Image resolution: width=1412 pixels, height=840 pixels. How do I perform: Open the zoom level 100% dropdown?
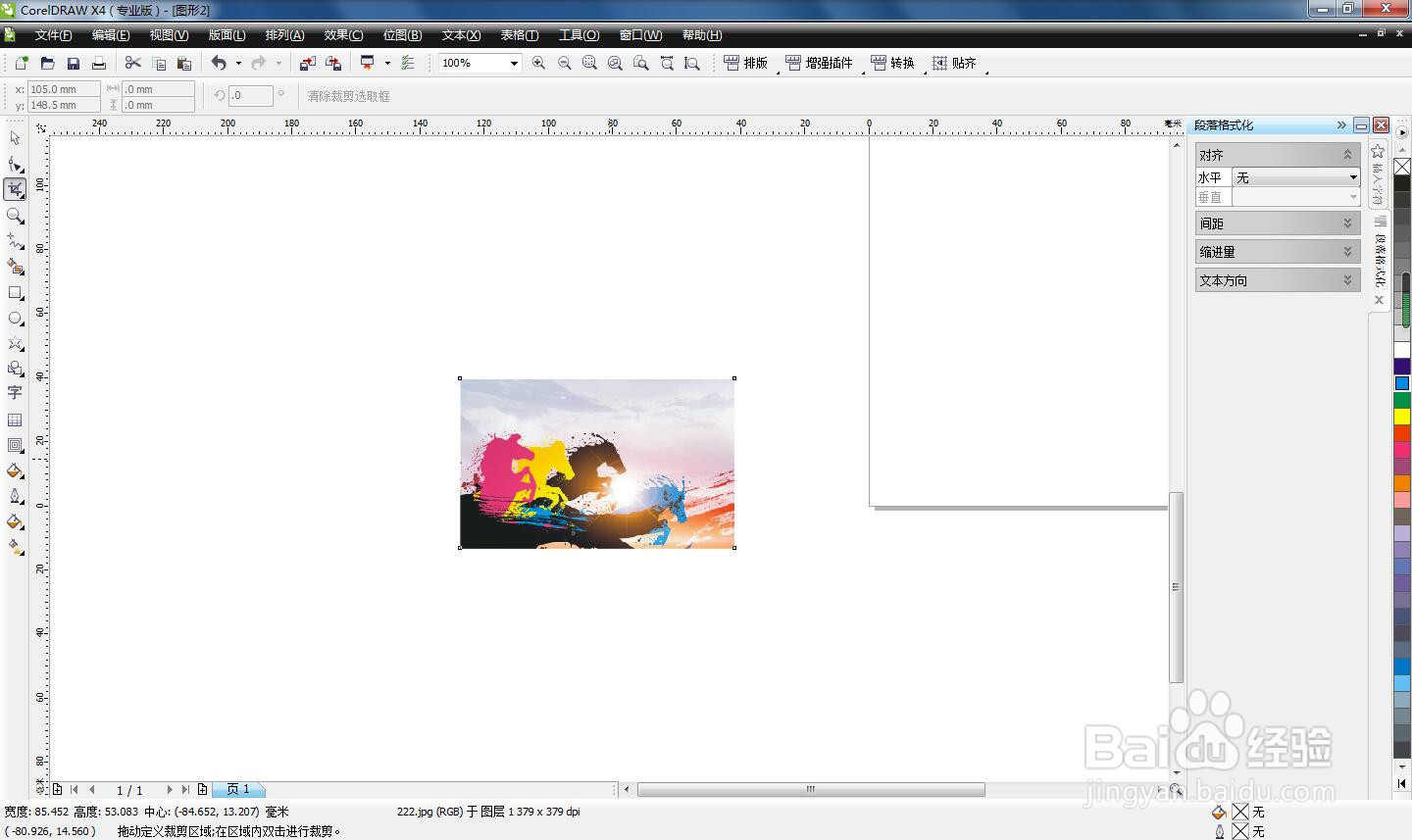tap(513, 63)
